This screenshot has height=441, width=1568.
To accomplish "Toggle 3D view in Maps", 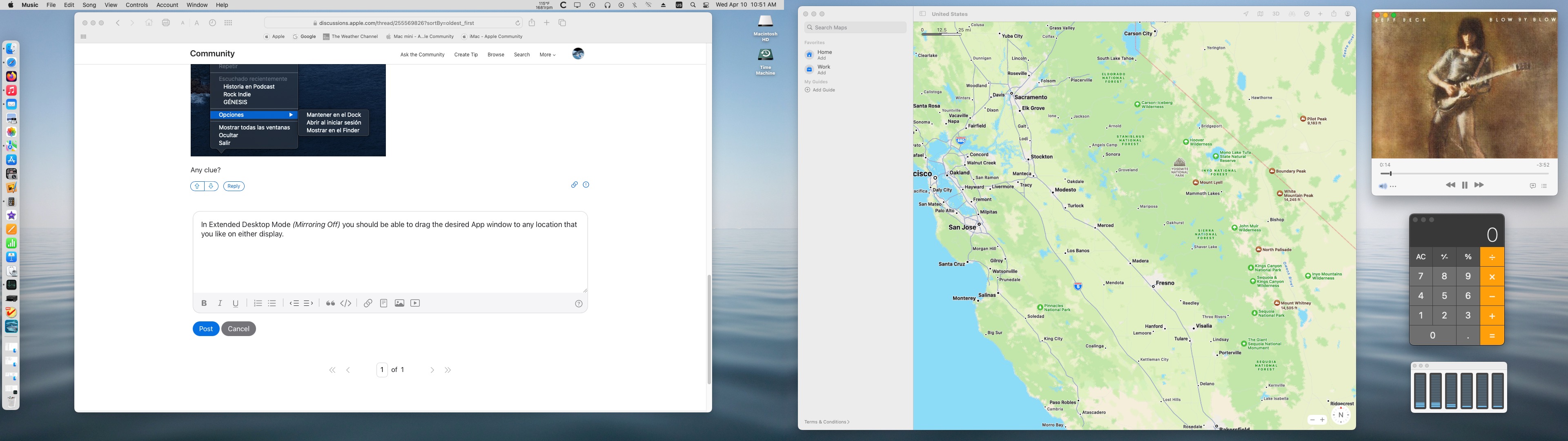I will pos(1276,14).
